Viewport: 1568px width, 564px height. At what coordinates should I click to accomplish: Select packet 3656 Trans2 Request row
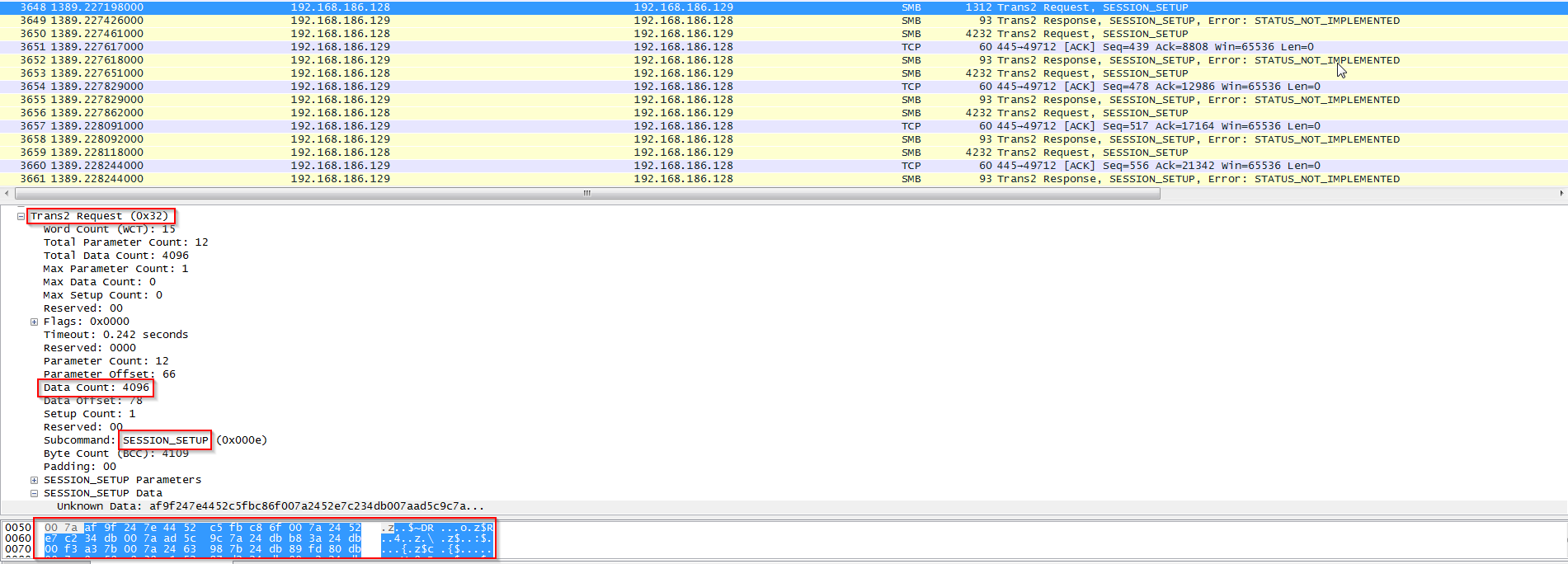[784, 113]
